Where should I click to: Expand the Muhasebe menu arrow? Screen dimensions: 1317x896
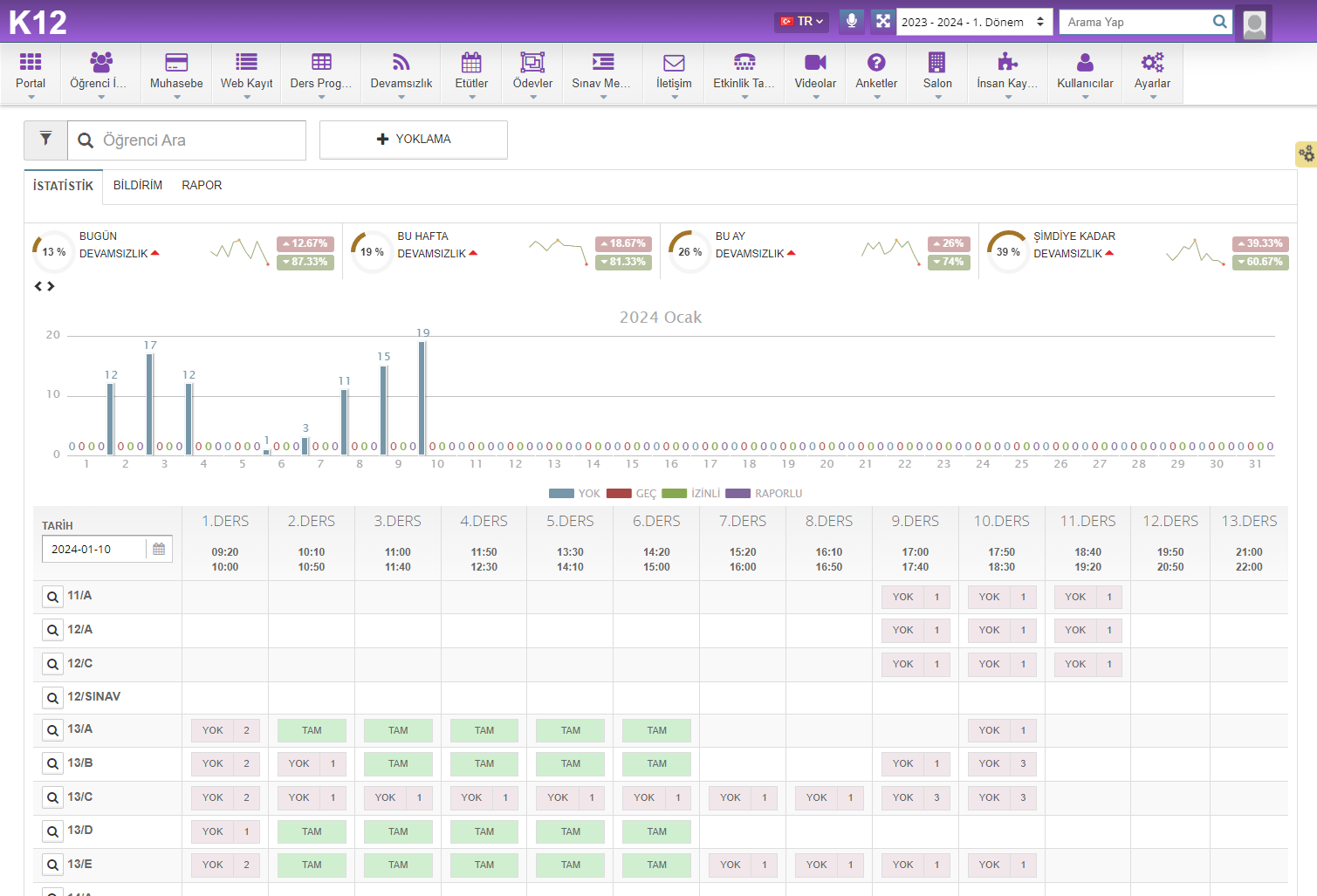click(x=176, y=97)
